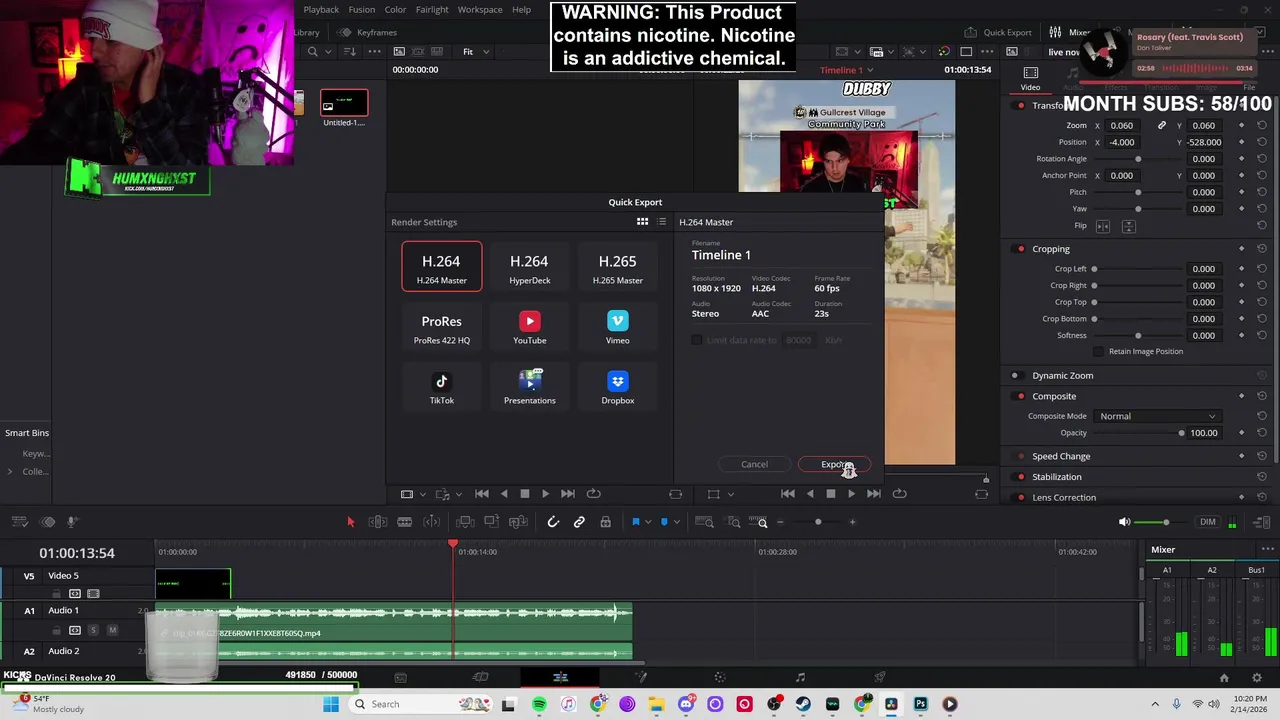Adjust the timeline zoom slider

pos(817,522)
